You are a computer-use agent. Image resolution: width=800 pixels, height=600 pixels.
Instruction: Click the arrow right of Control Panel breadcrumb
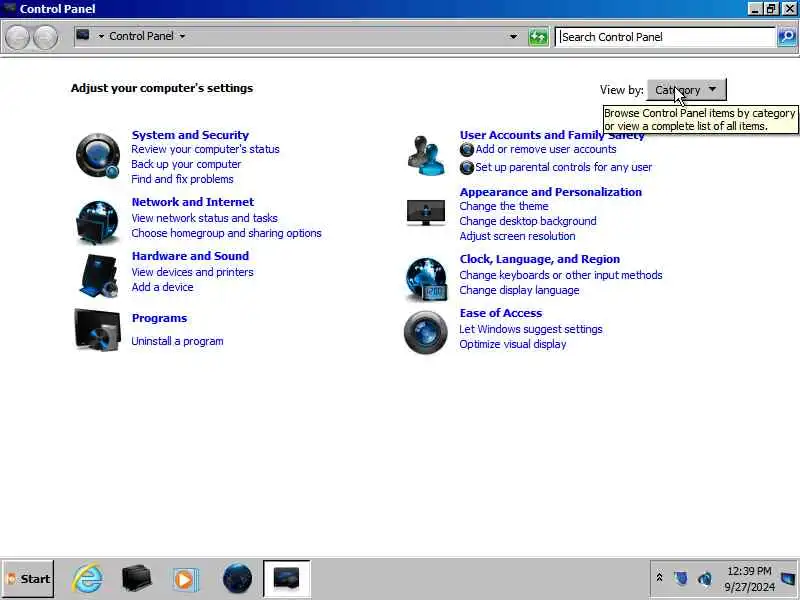[182, 36]
